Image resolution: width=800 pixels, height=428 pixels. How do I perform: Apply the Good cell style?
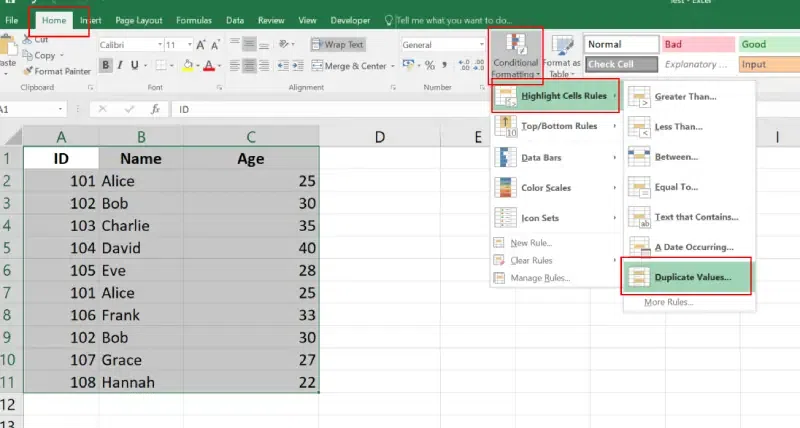(x=769, y=44)
